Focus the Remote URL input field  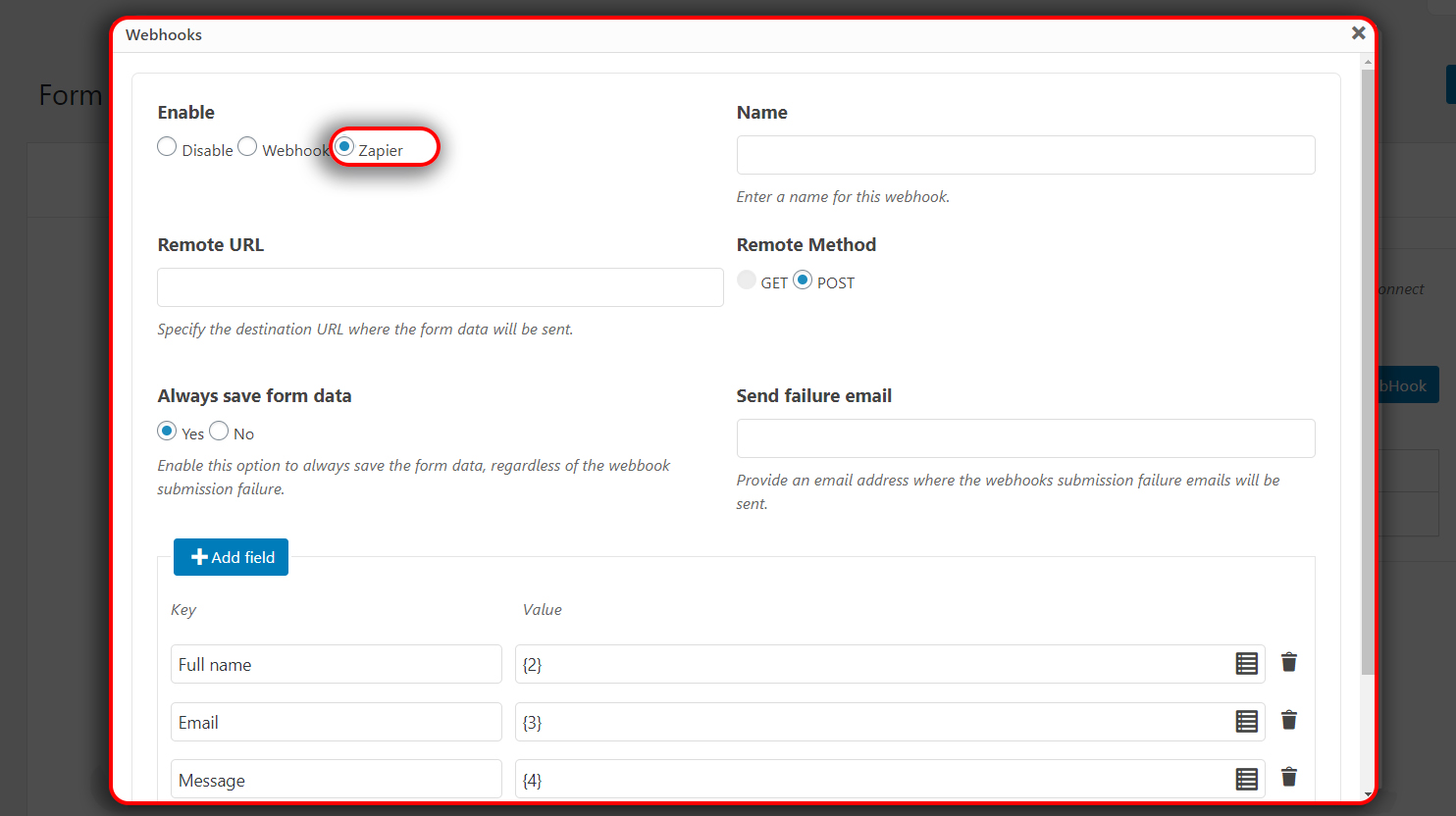[441, 287]
